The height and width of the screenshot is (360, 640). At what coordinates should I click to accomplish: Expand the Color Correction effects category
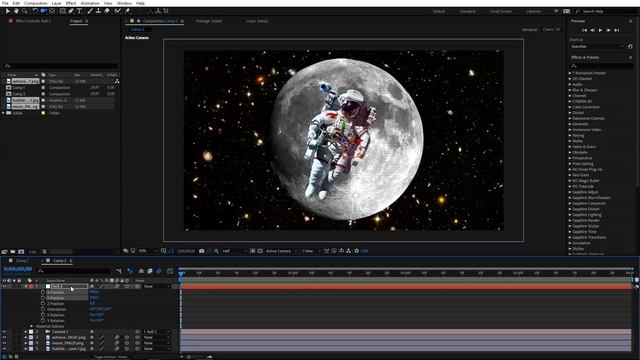(570, 107)
